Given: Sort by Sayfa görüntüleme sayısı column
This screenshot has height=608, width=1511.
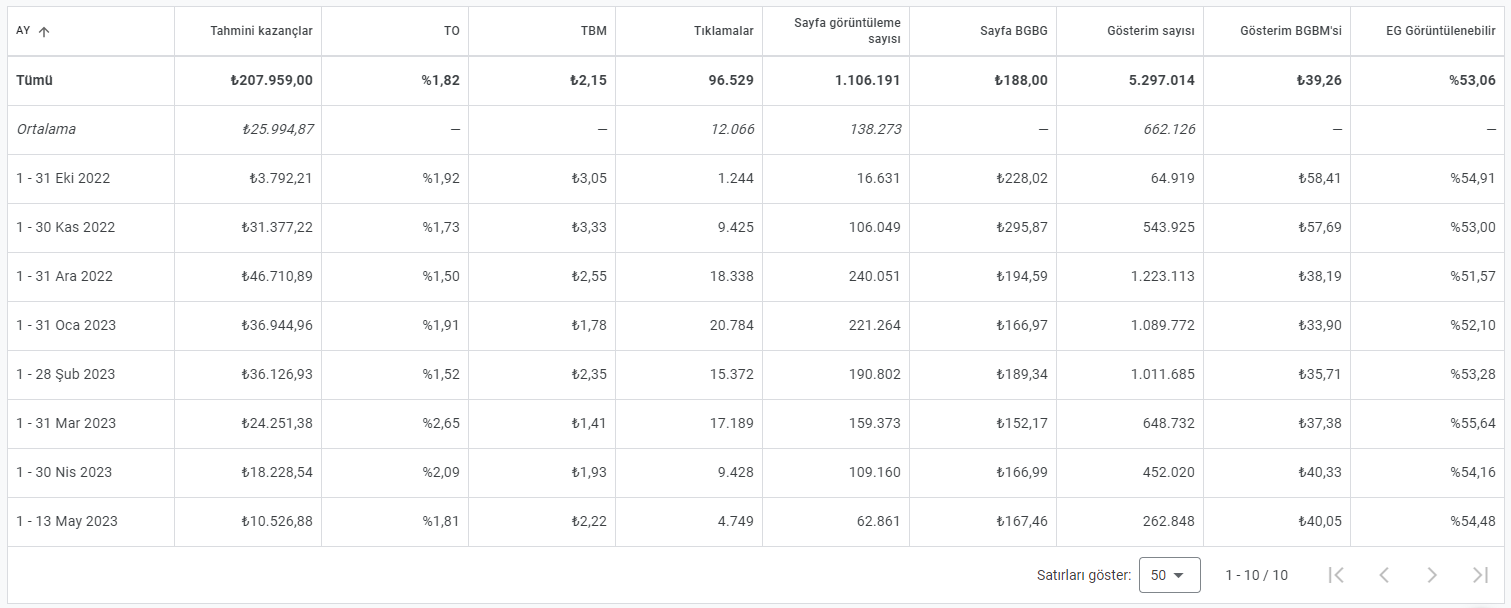Looking at the screenshot, I should [847, 31].
